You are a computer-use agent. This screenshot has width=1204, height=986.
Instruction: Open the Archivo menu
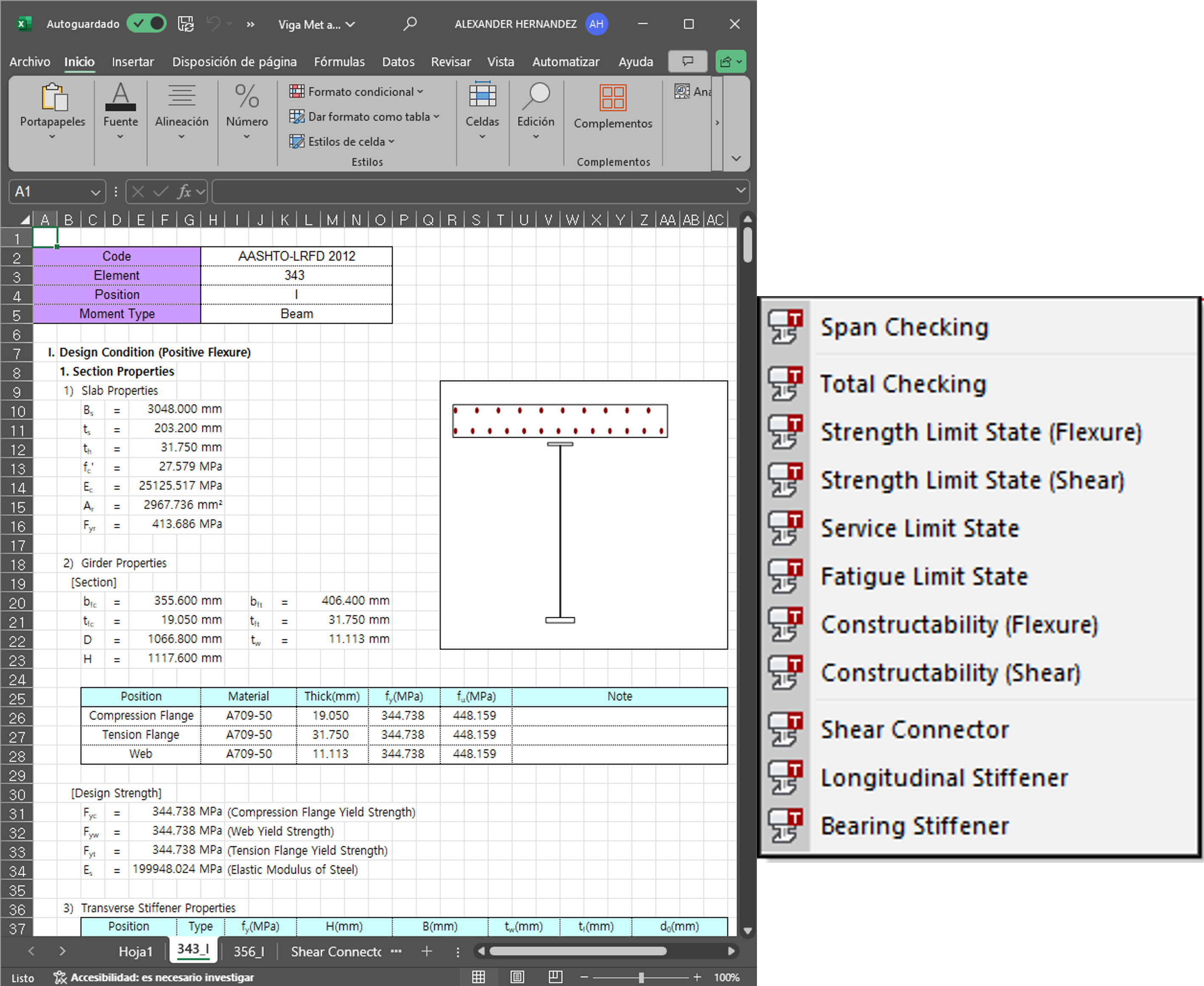tap(30, 61)
